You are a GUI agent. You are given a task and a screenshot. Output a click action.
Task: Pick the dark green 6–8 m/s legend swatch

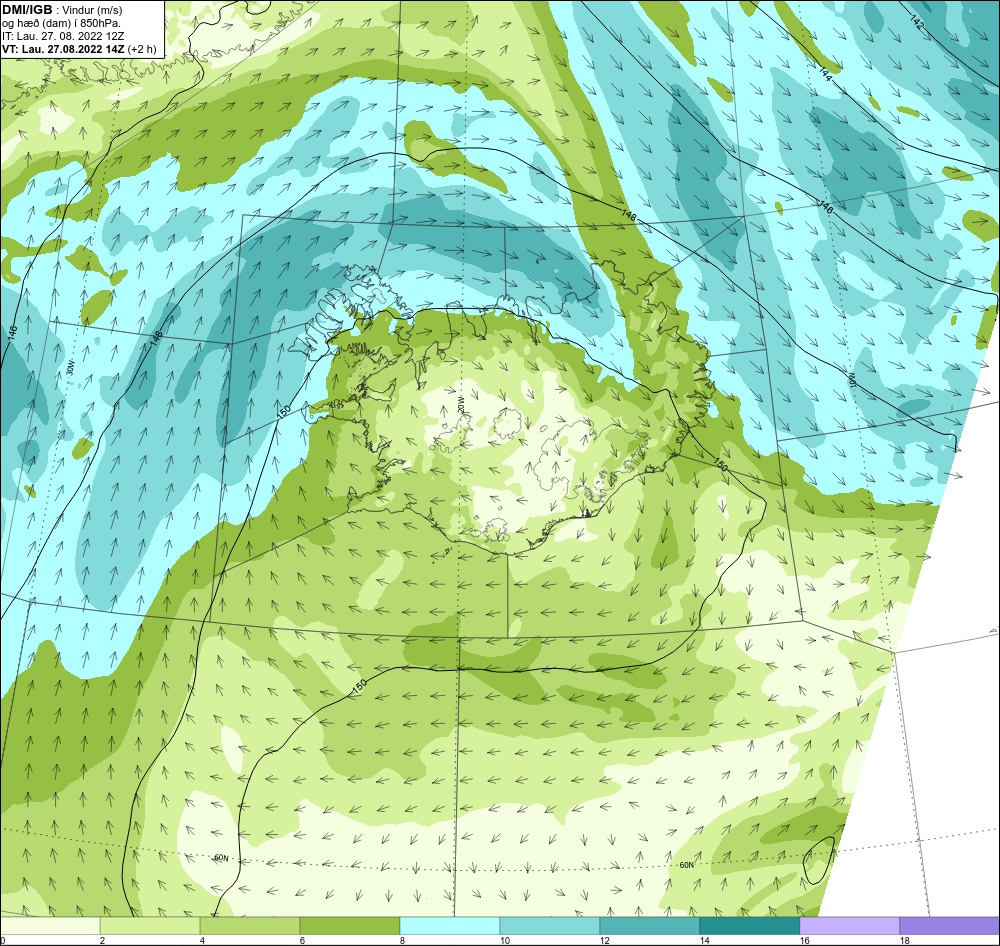(x=349, y=926)
